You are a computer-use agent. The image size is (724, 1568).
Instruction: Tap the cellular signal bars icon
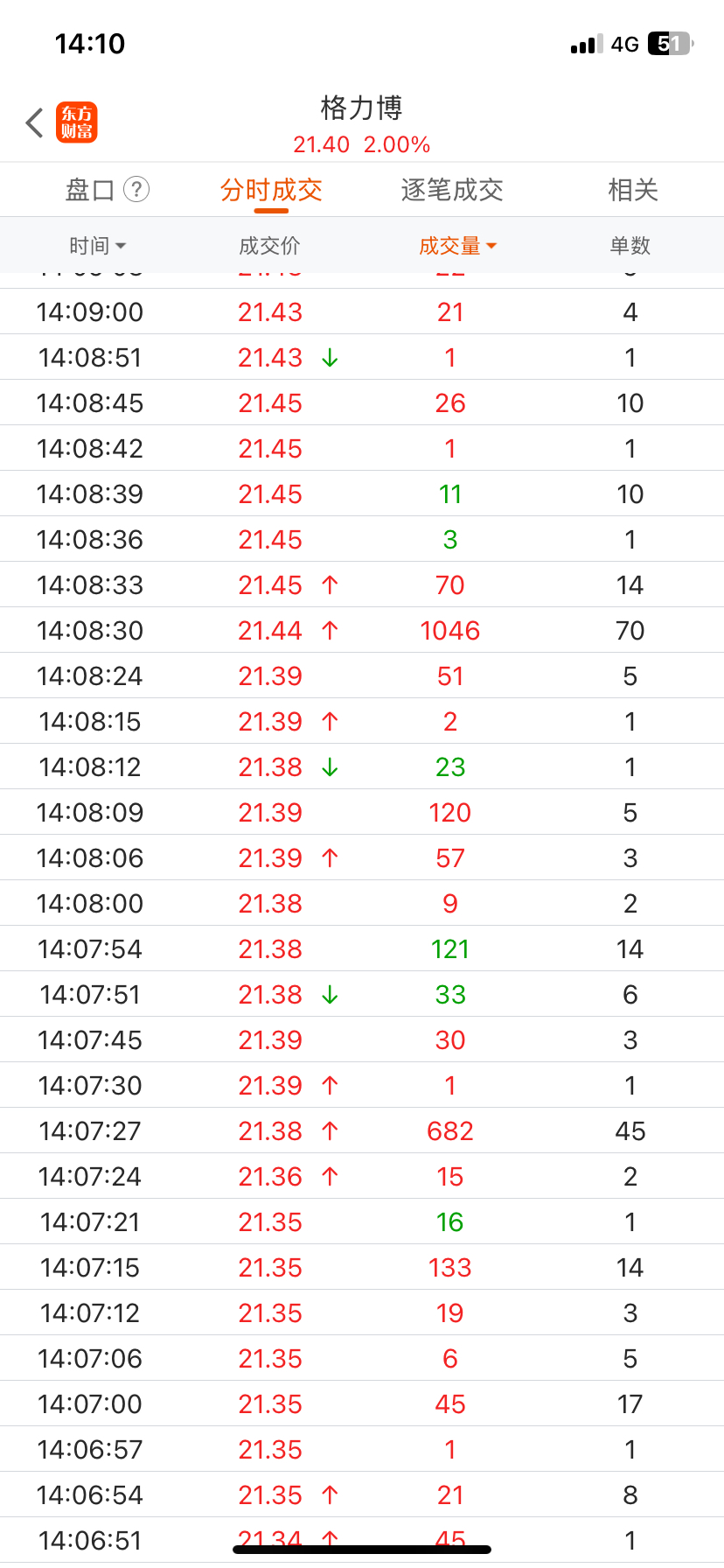click(587, 45)
